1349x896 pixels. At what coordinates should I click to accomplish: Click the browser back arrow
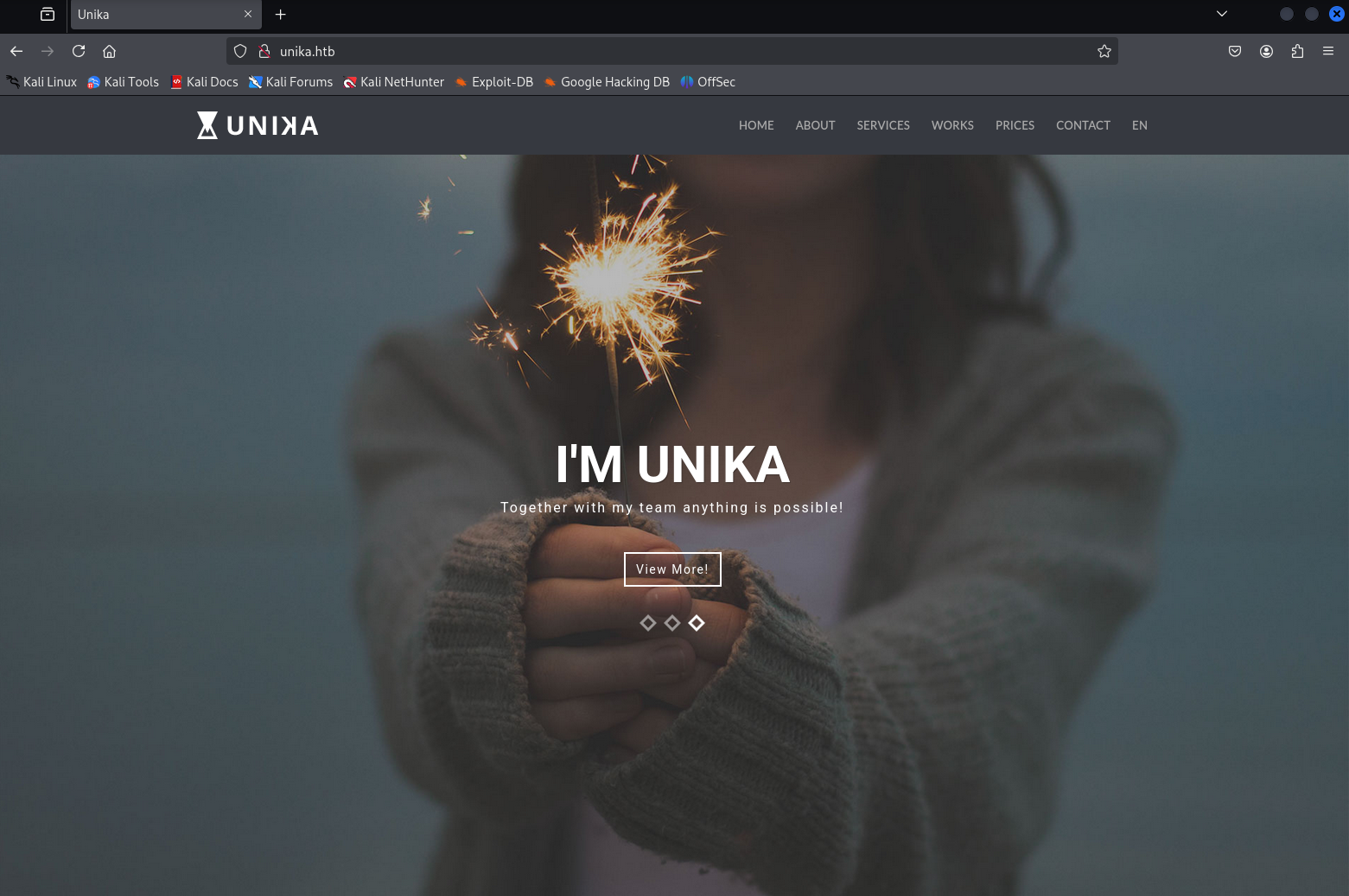coord(16,51)
